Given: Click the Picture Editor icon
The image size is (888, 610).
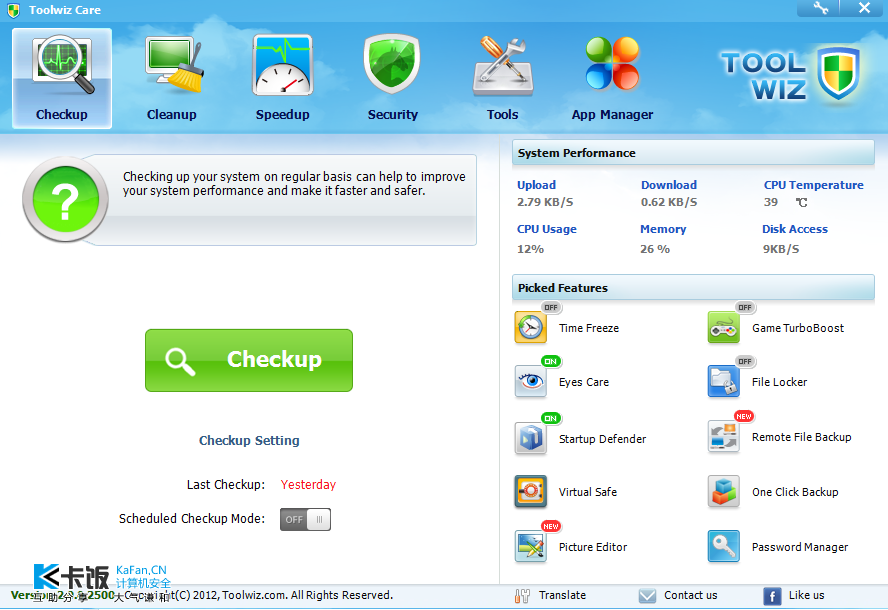Looking at the screenshot, I should coord(531,546).
